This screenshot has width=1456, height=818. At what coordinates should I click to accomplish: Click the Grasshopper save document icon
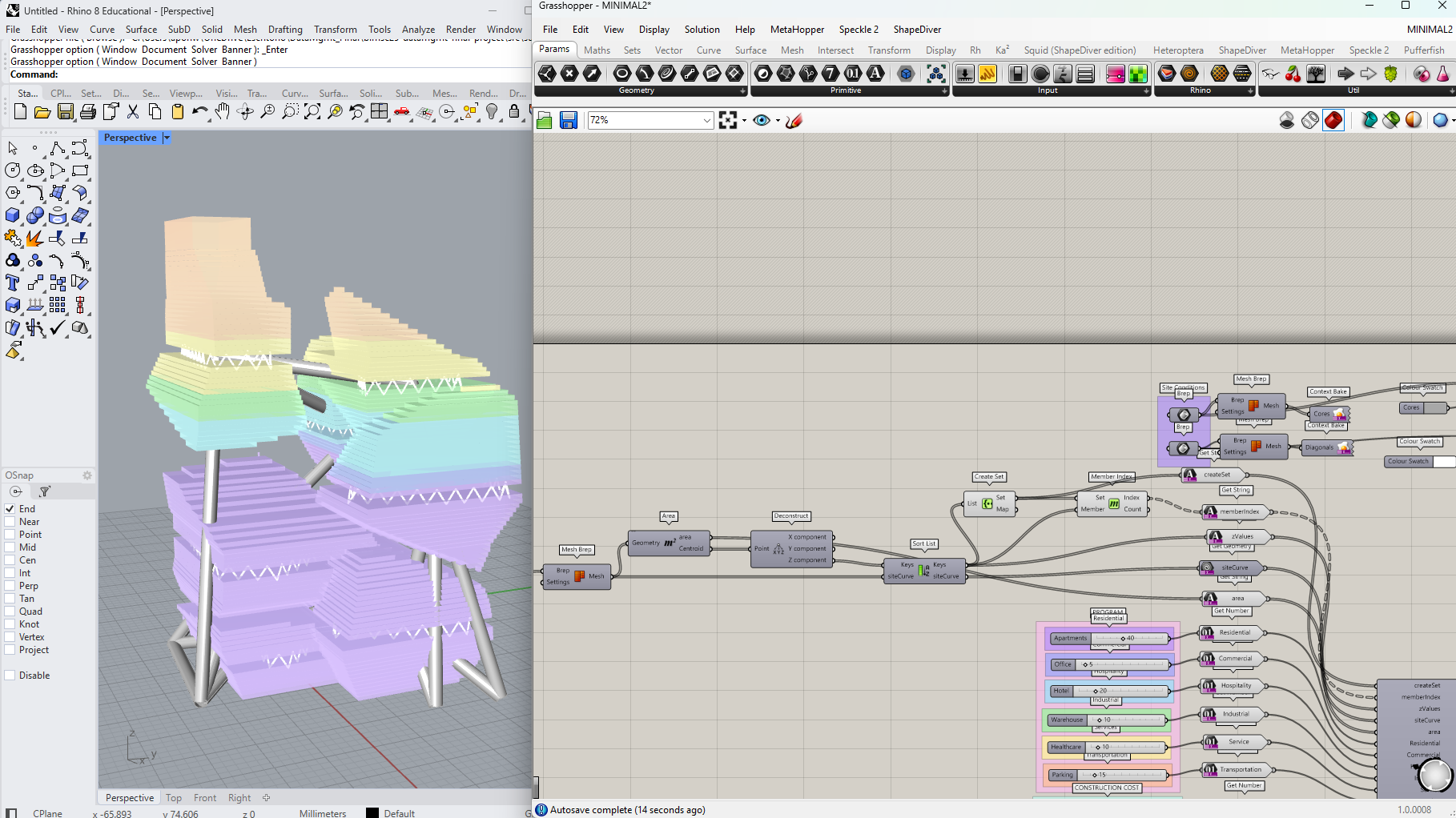569,121
